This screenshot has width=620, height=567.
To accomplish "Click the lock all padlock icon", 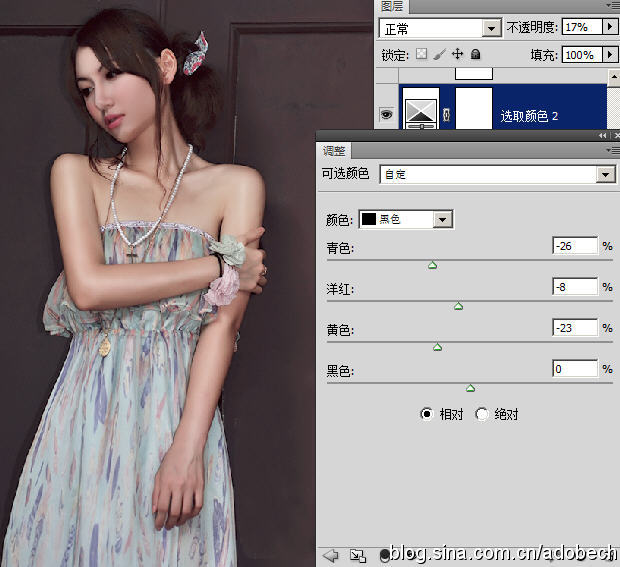I will (476, 54).
